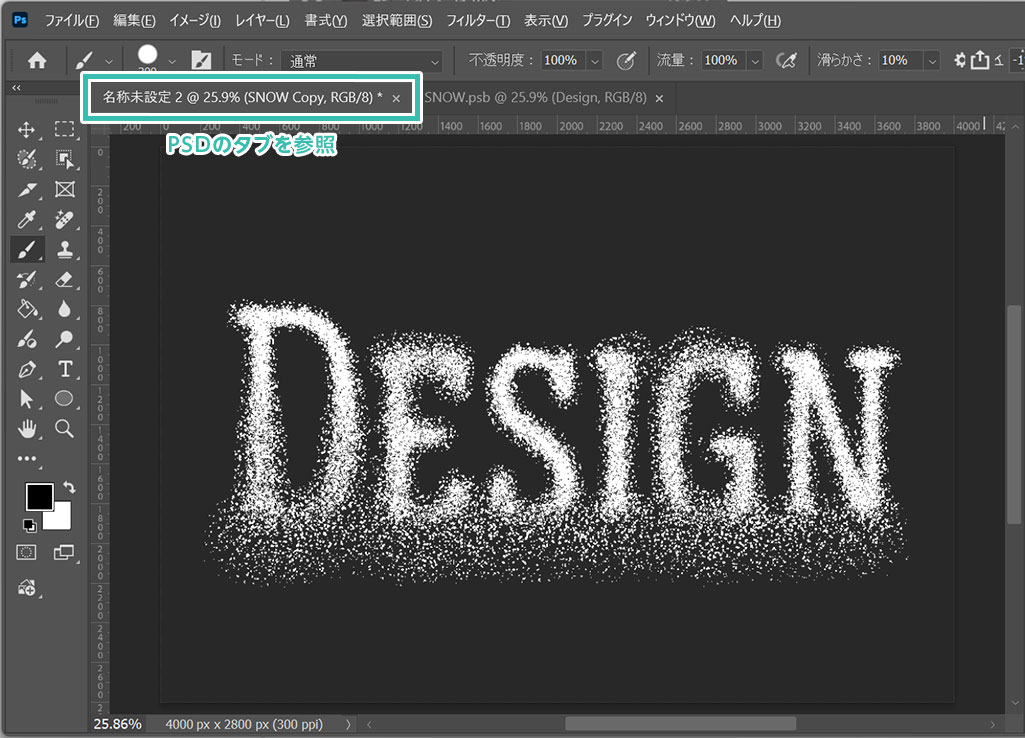Toggle pressure for opacity button
1025x738 pixels.
pyautogui.click(x=626, y=61)
